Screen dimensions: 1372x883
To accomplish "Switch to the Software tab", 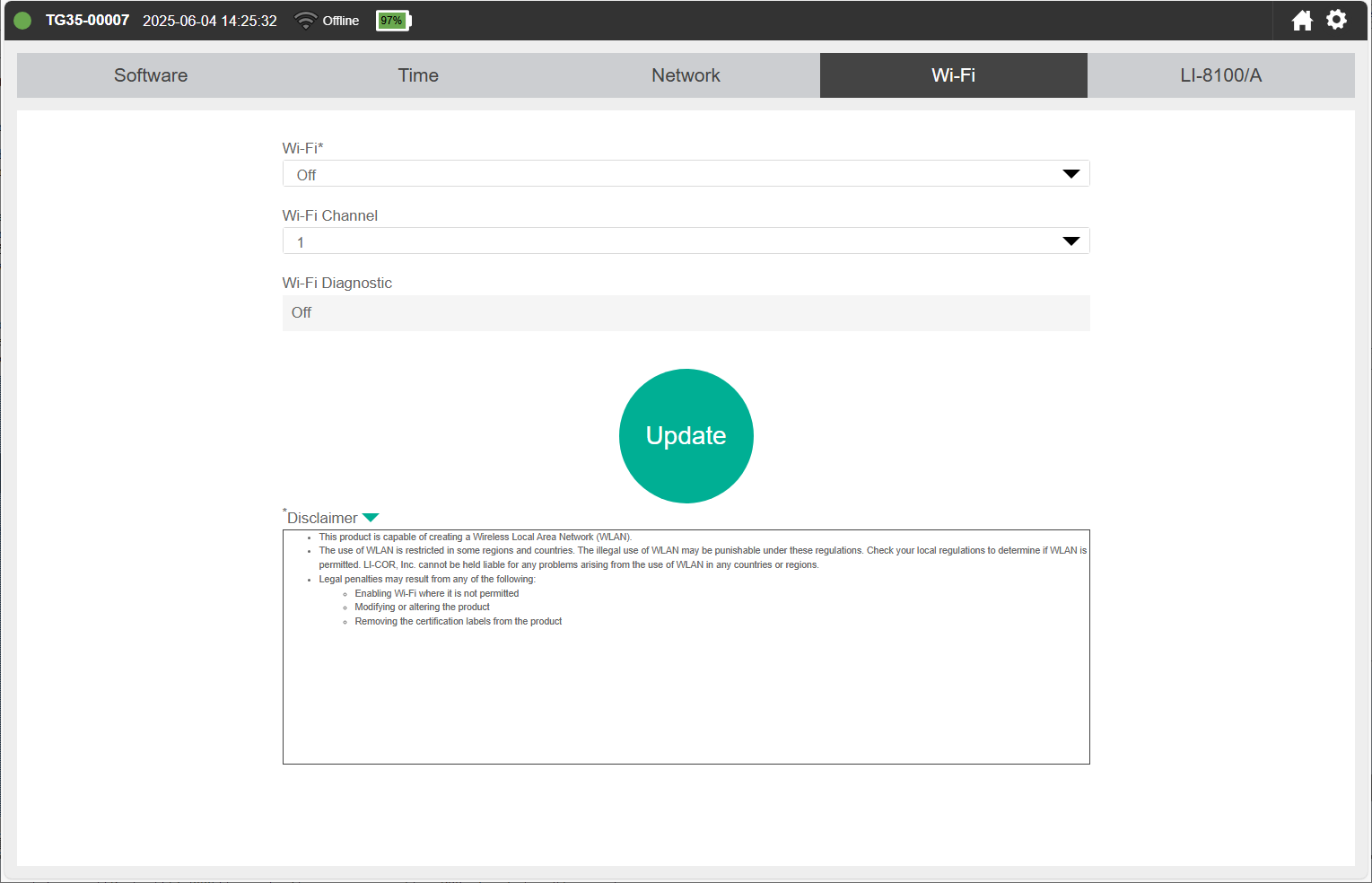I will (x=151, y=75).
